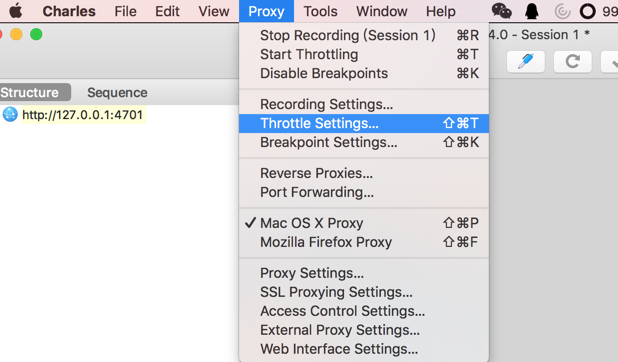Click the swirl status icon in menu bar
The width and height of the screenshot is (618, 362).
click(x=562, y=11)
